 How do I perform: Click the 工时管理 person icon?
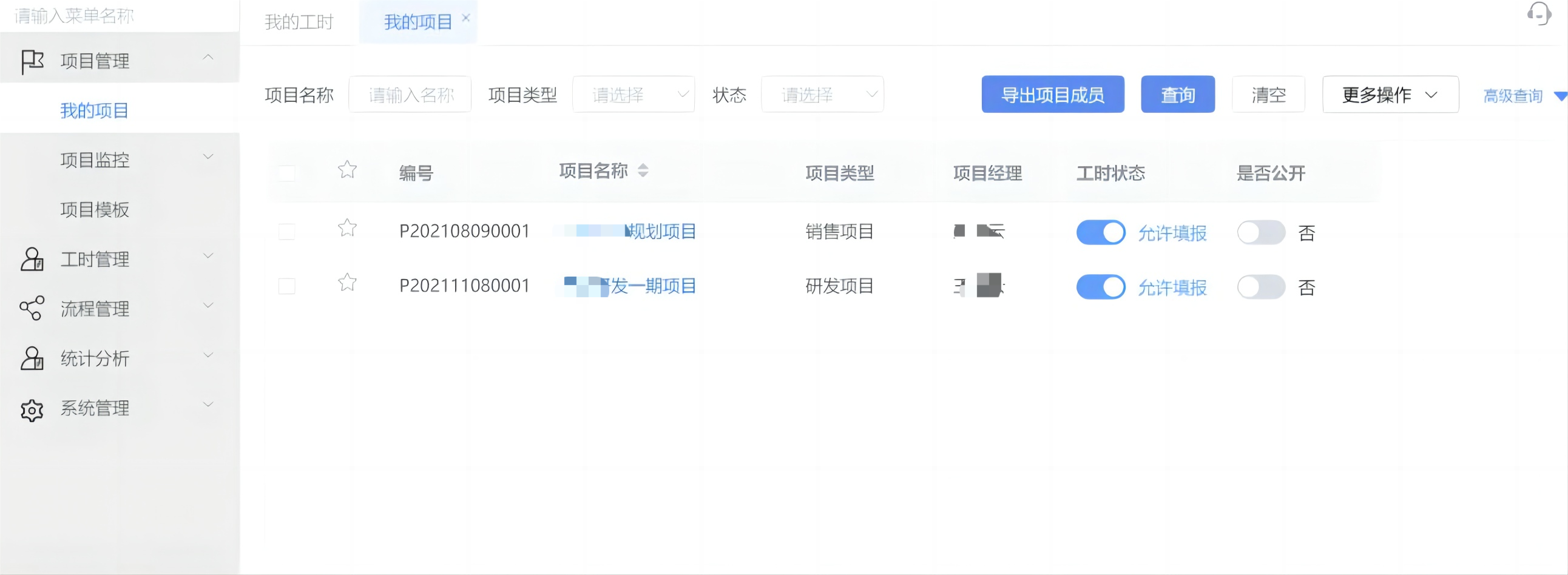pyautogui.click(x=32, y=259)
